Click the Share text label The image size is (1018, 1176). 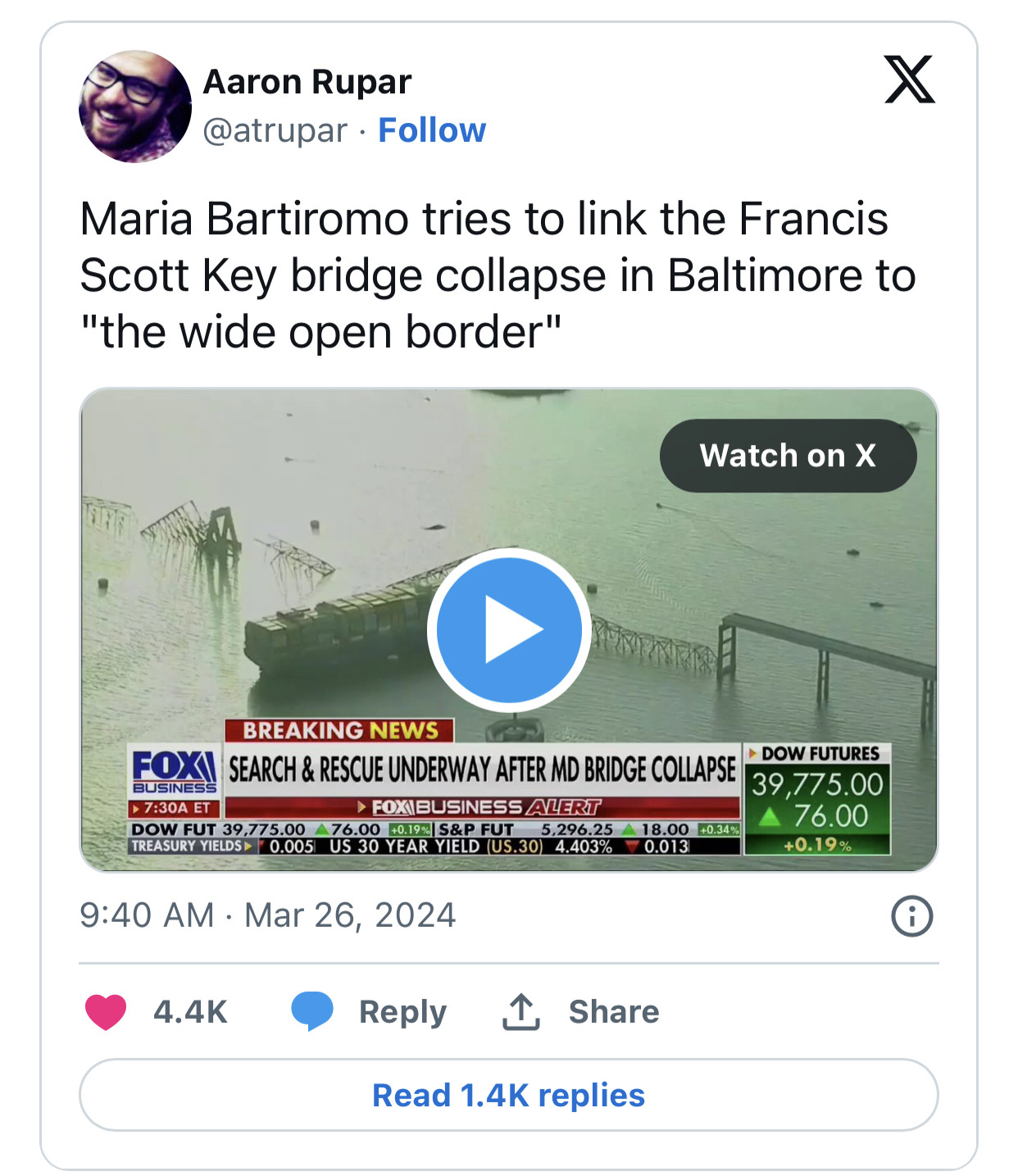[614, 1012]
